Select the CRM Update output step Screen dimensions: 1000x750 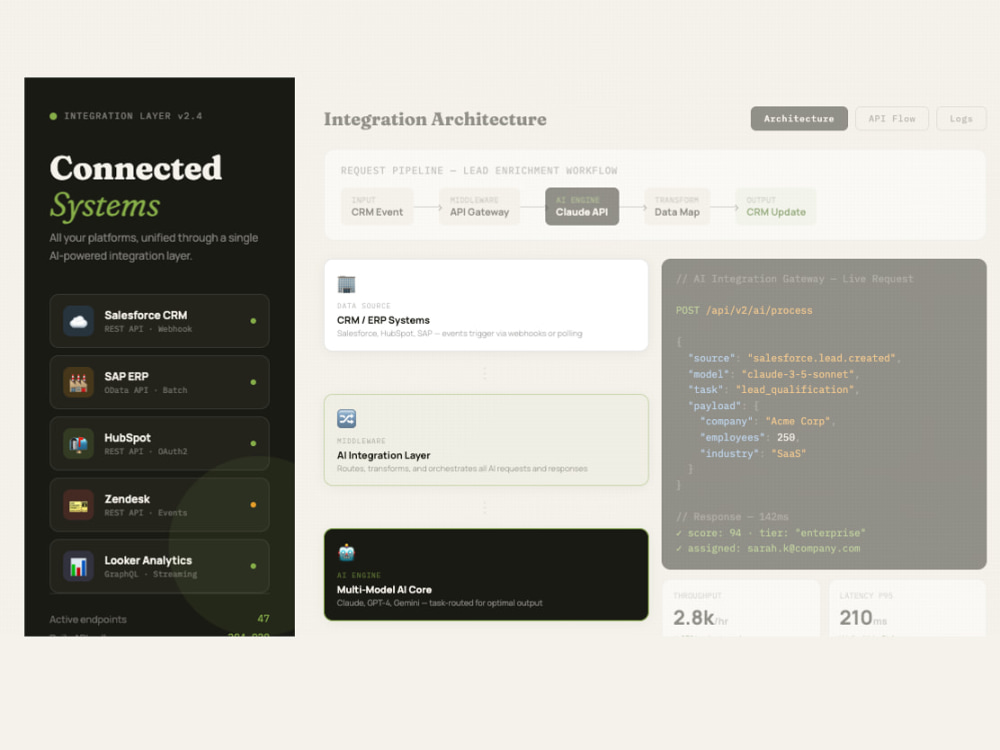point(776,207)
